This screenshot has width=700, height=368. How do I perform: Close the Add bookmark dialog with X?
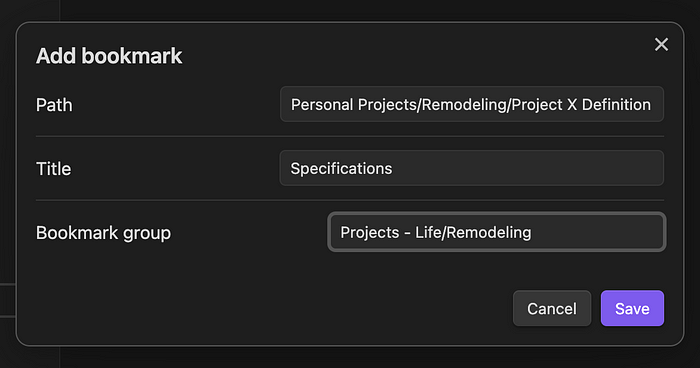(661, 44)
